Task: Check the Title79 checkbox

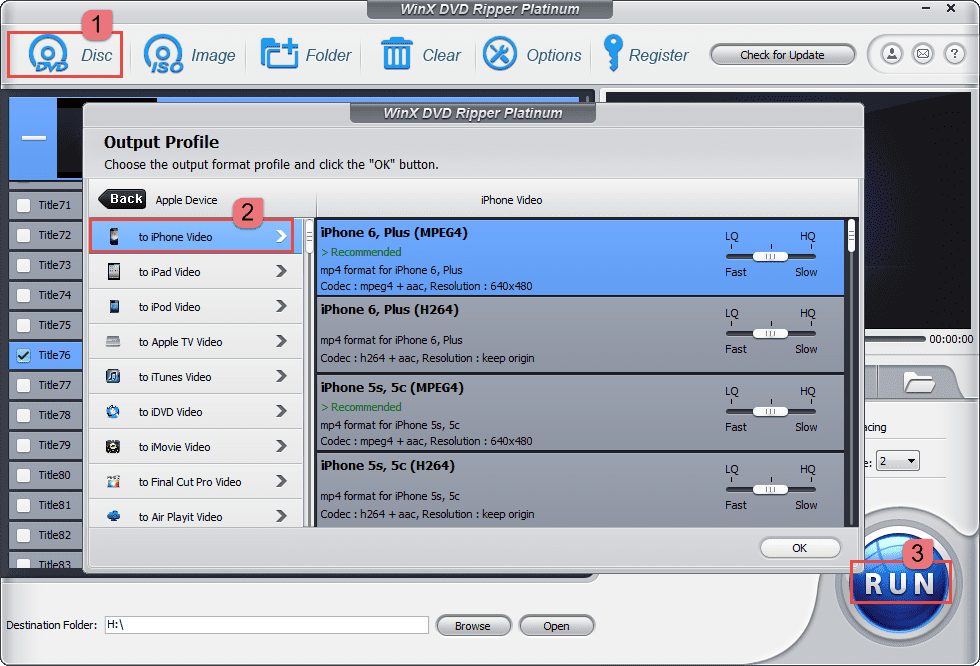Action: [x=23, y=445]
